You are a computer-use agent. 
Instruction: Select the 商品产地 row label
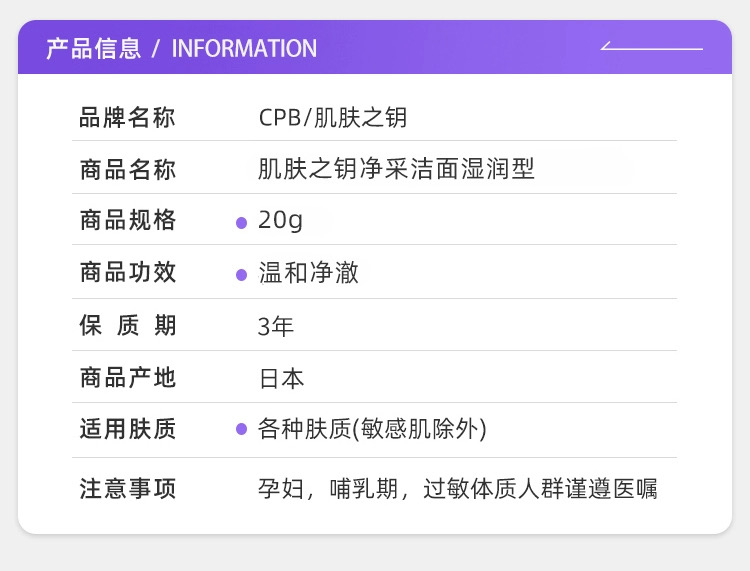(127, 377)
